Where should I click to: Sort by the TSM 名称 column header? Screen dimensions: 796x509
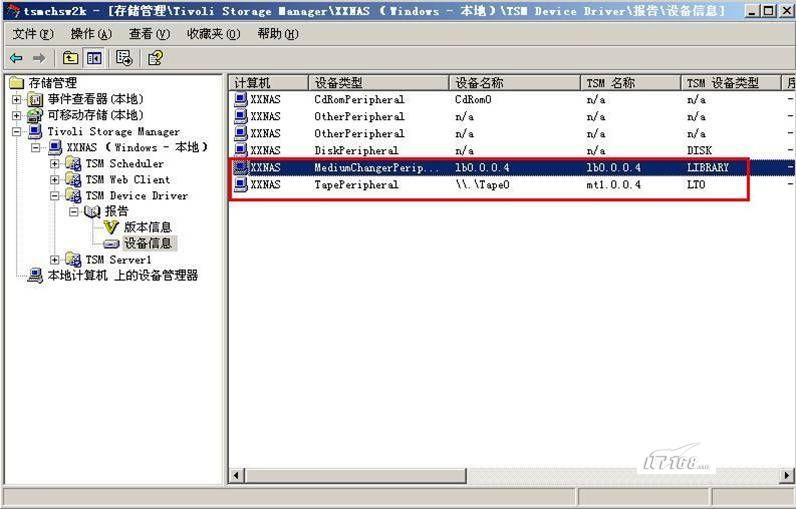click(x=631, y=83)
